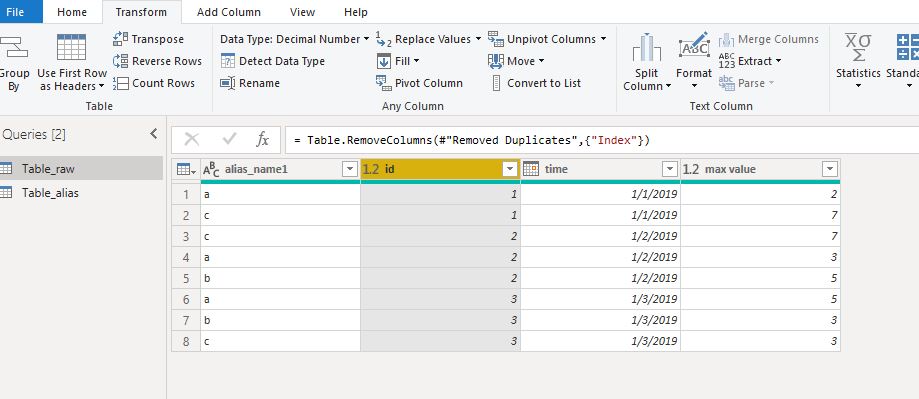919x399 pixels.
Task: Click the Replace Values icon
Action: [x=383, y=39]
